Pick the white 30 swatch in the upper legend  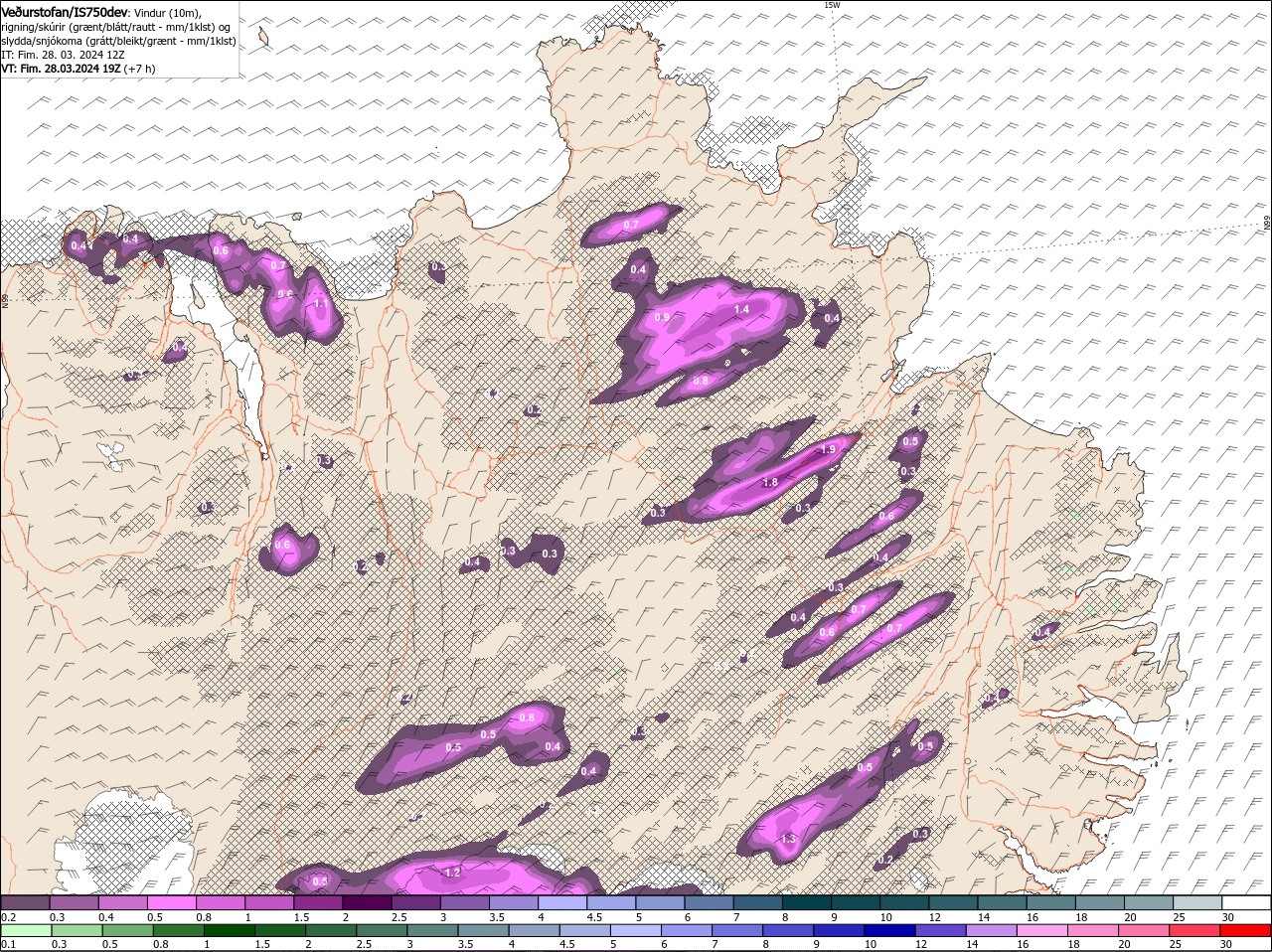pyautogui.click(x=1244, y=902)
